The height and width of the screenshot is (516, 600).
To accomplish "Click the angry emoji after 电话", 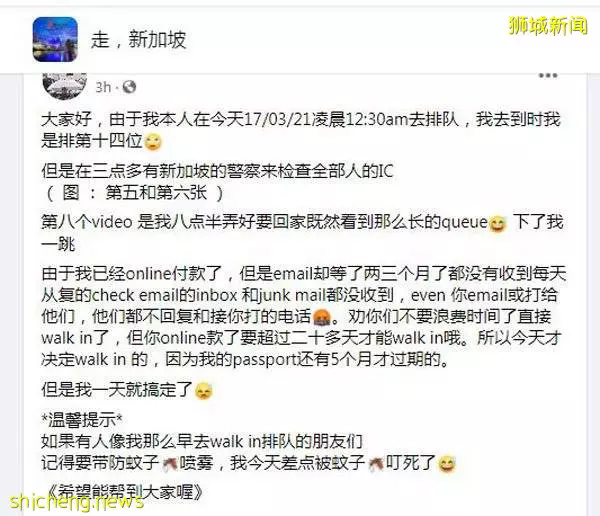I will (322, 317).
